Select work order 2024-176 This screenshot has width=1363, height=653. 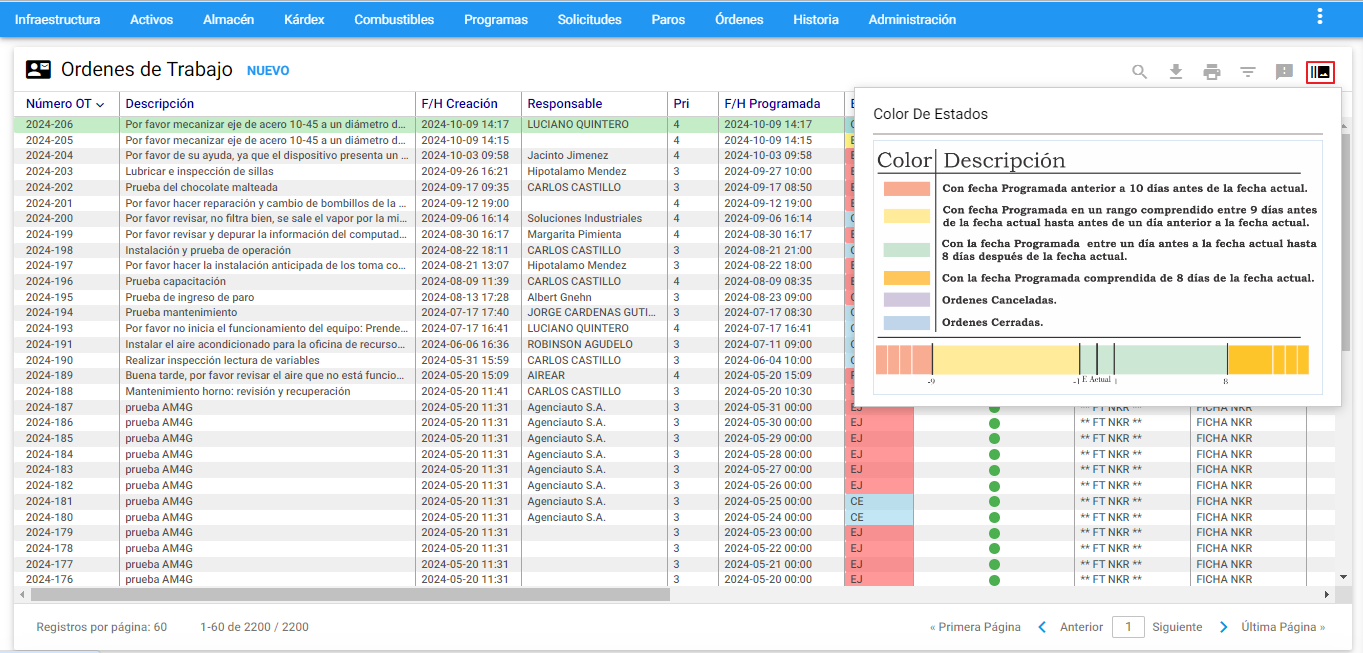pyautogui.click(x=49, y=580)
